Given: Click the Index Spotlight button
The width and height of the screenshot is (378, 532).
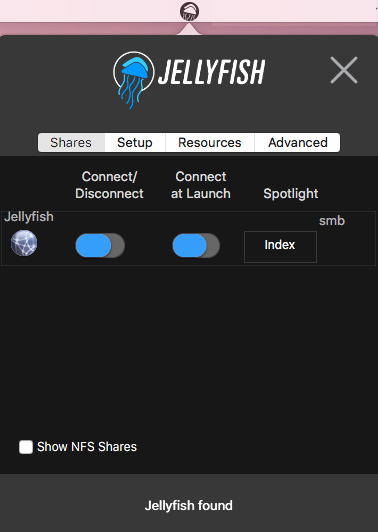Looking at the screenshot, I should (x=280, y=247).
